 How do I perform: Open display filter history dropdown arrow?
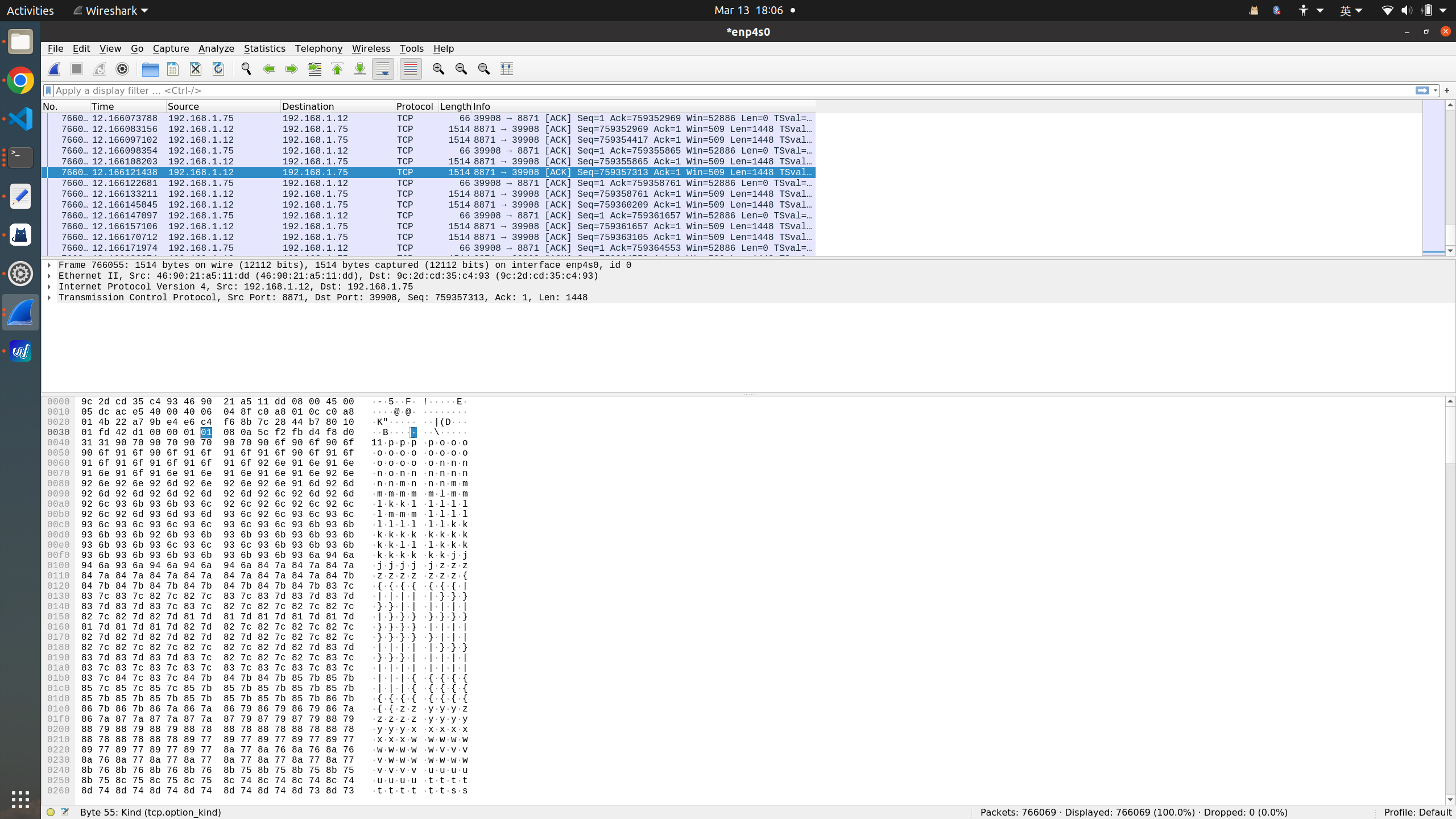click(1436, 90)
